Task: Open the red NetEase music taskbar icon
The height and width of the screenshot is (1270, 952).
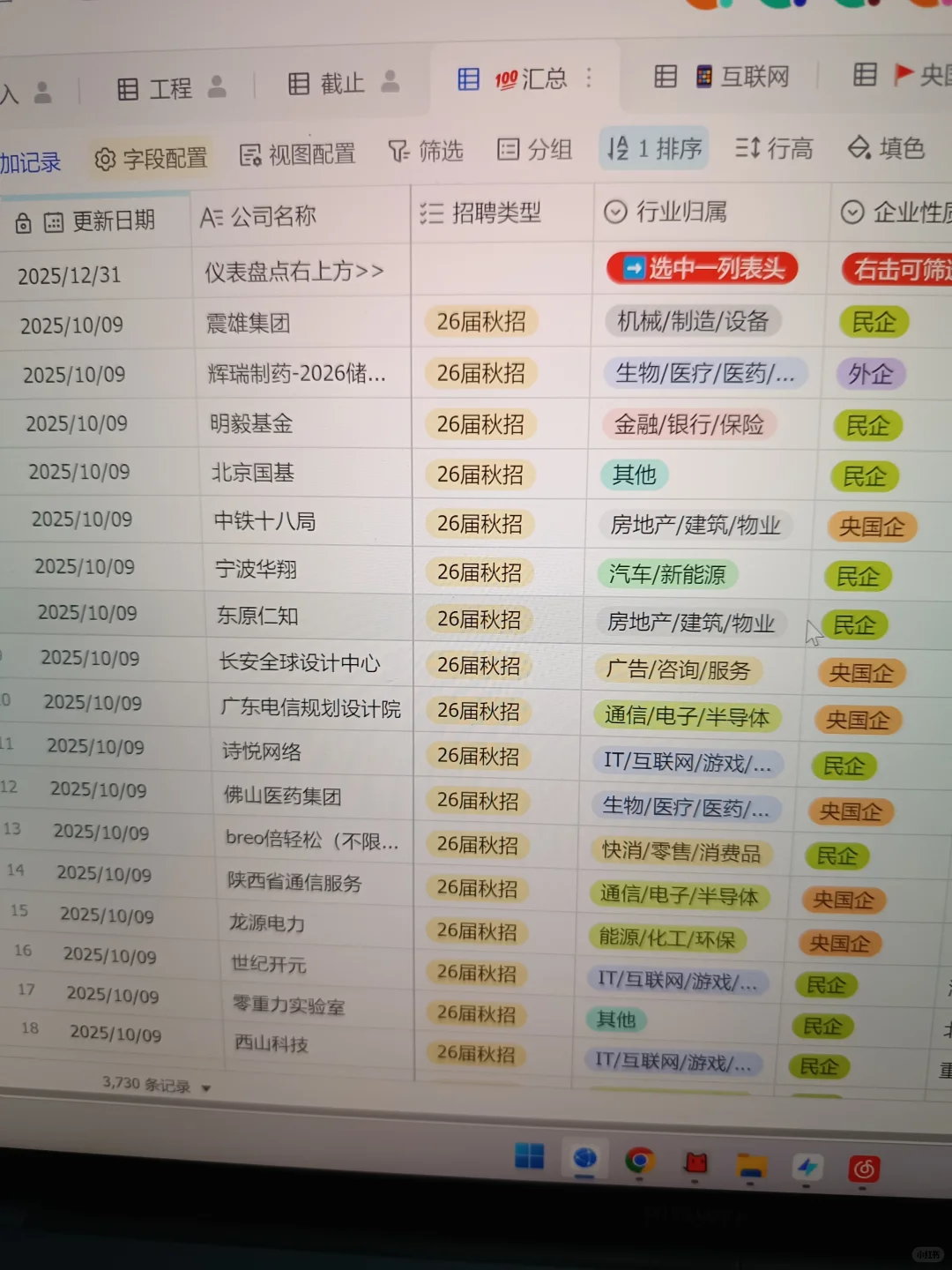Action: (x=864, y=1169)
